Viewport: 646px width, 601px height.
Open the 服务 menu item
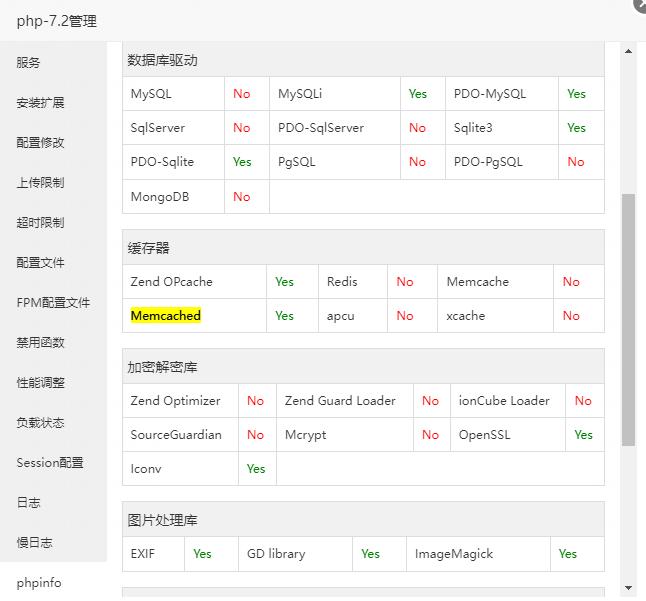[x=29, y=63]
